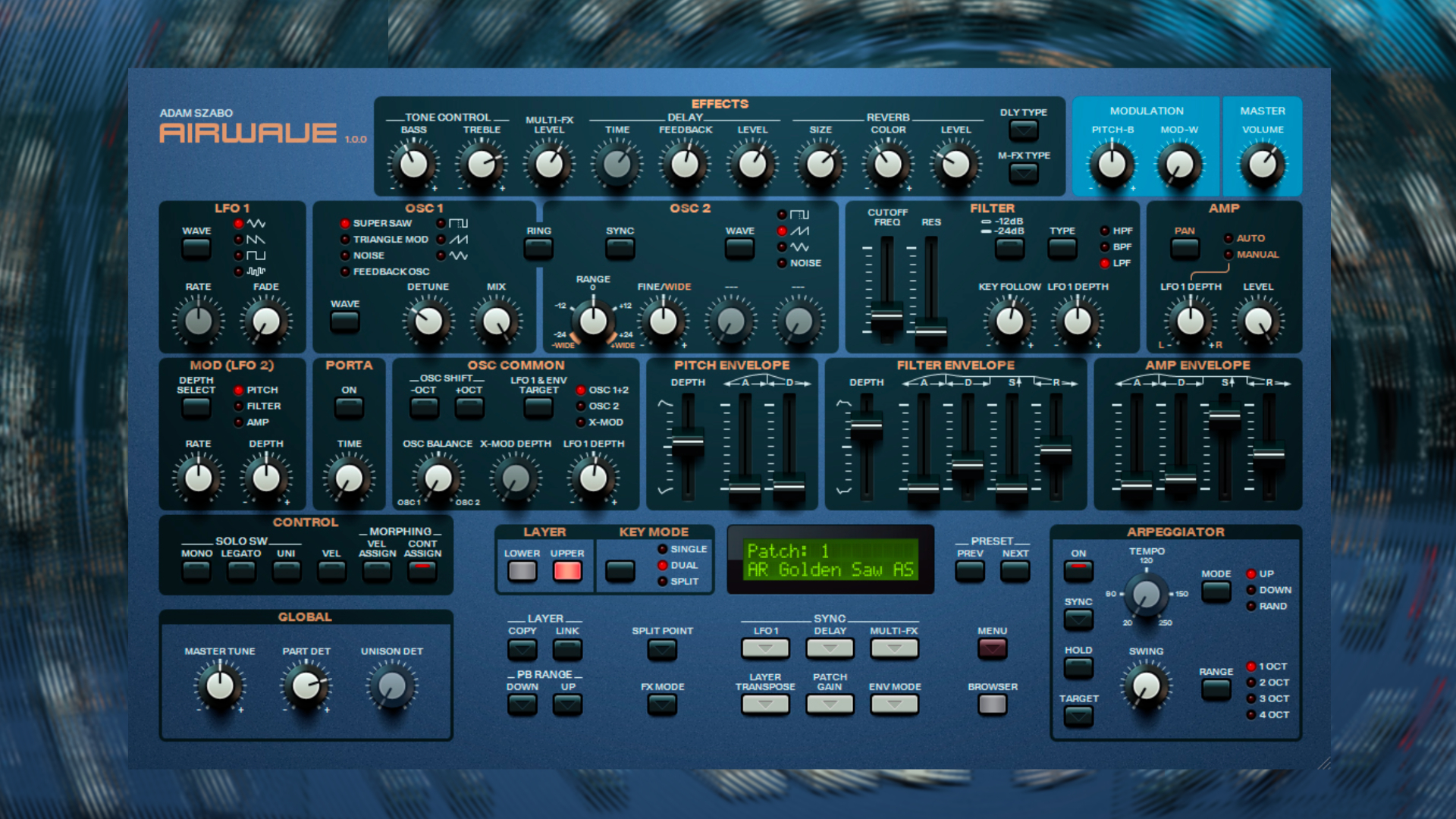Open the MENU panel

(x=992, y=649)
